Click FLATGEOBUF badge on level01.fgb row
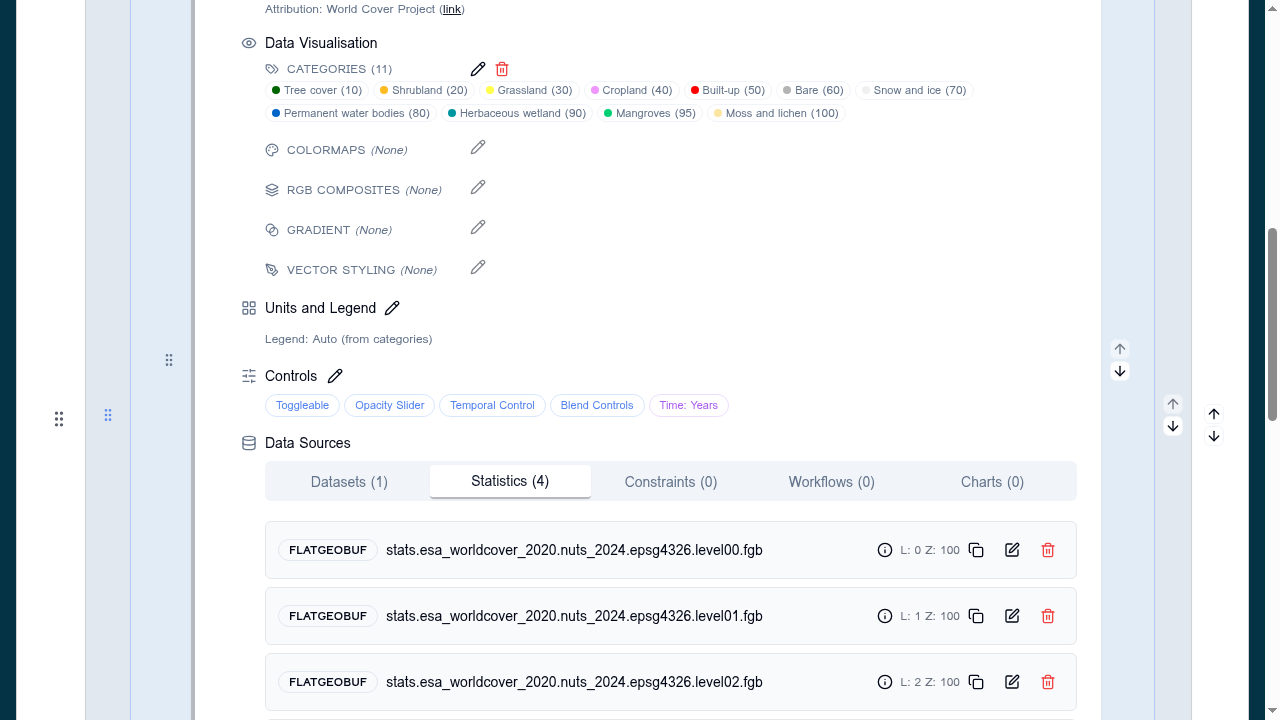The width and height of the screenshot is (1280, 720). pos(328,616)
